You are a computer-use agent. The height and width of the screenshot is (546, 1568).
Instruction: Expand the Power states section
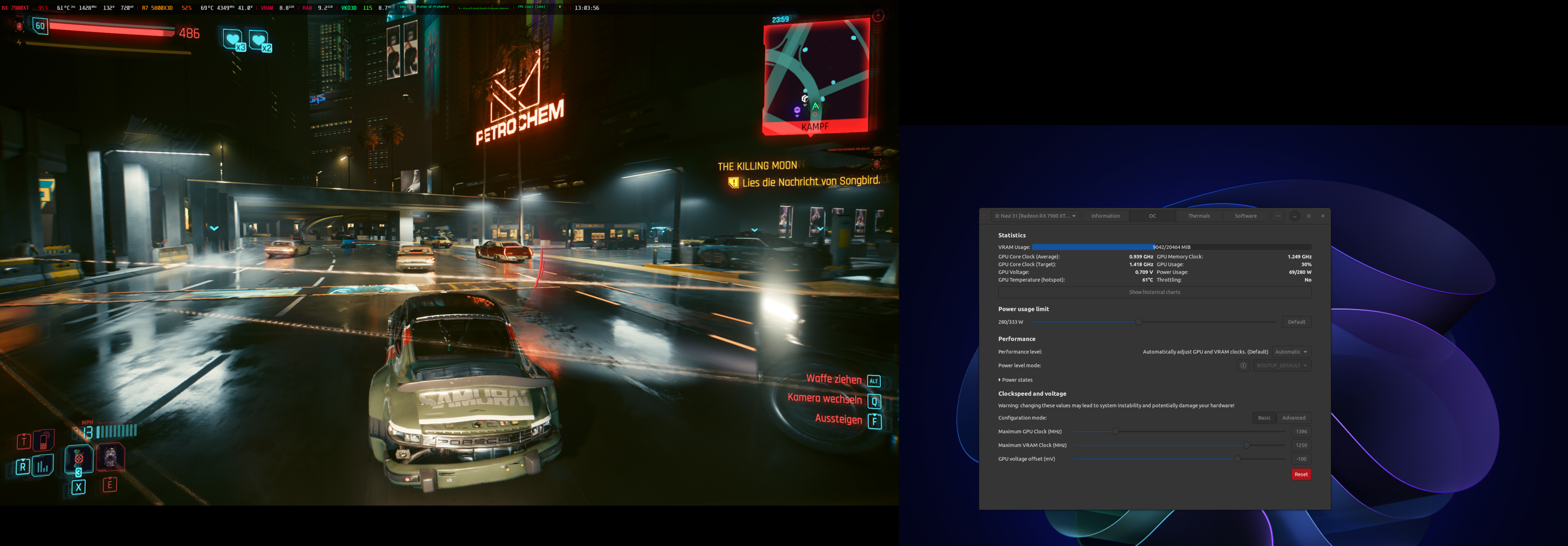pyautogui.click(x=1015, y=380)
